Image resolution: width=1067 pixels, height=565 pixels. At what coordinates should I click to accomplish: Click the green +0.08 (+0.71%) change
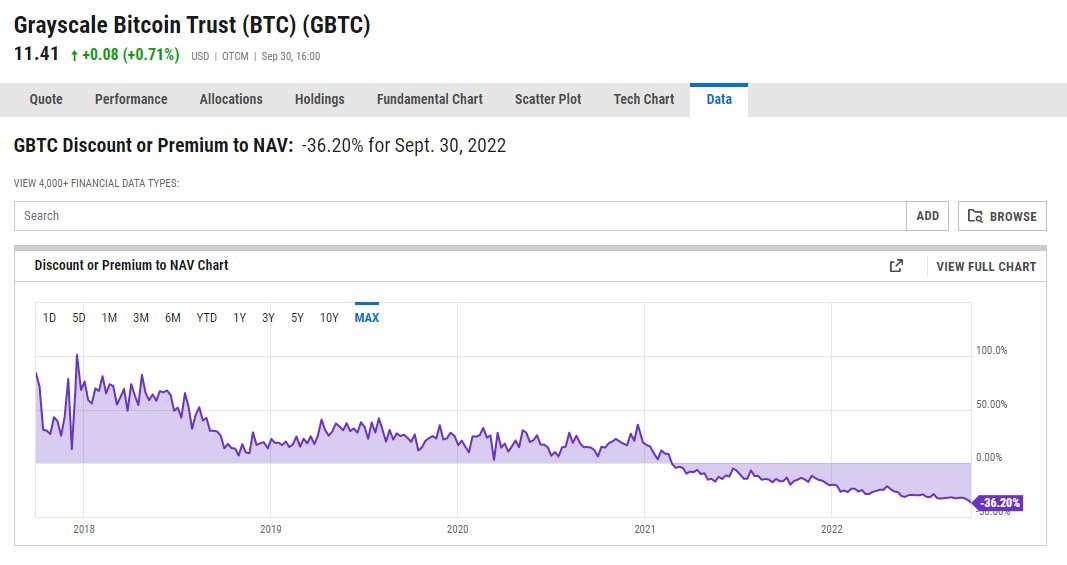(x=131, y=54)
